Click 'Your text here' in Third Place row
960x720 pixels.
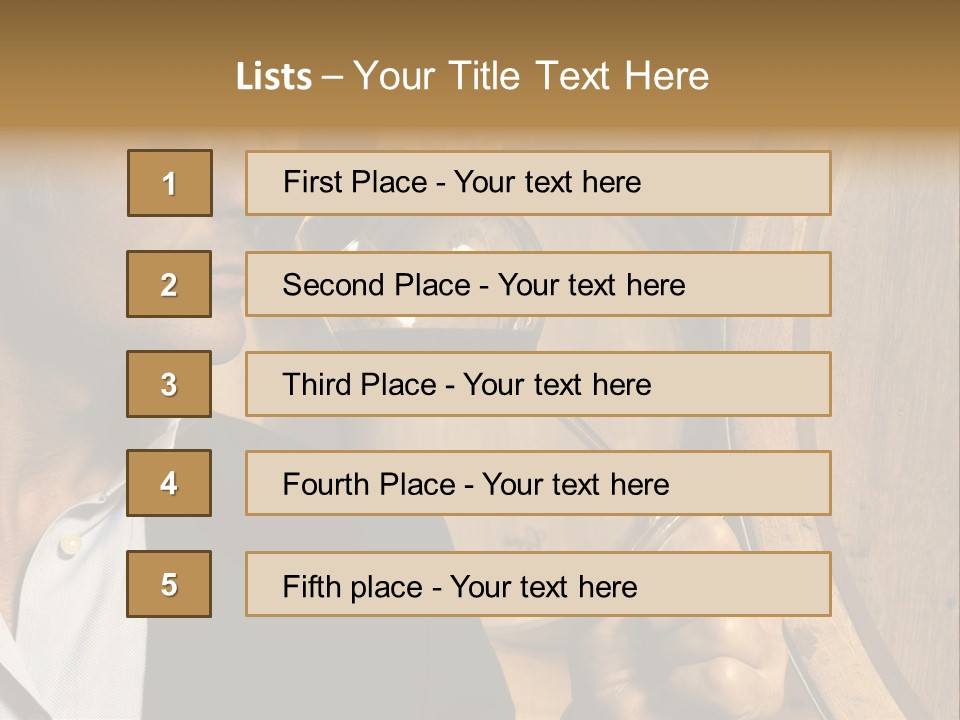(x=557, y=385)
